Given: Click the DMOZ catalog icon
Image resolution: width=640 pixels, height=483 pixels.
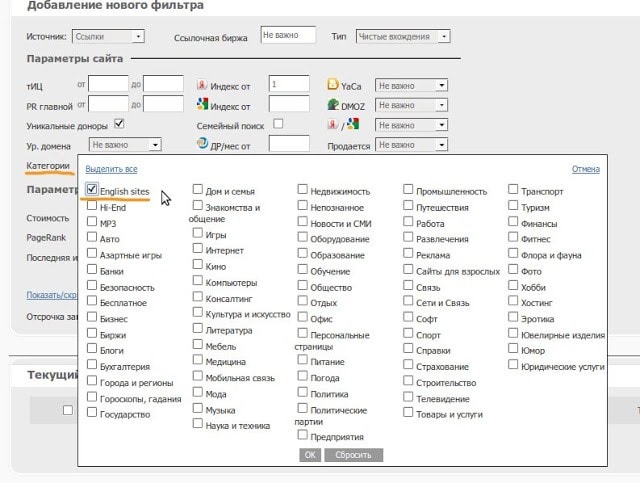Looking at the screenshot, I should point(333,104).
